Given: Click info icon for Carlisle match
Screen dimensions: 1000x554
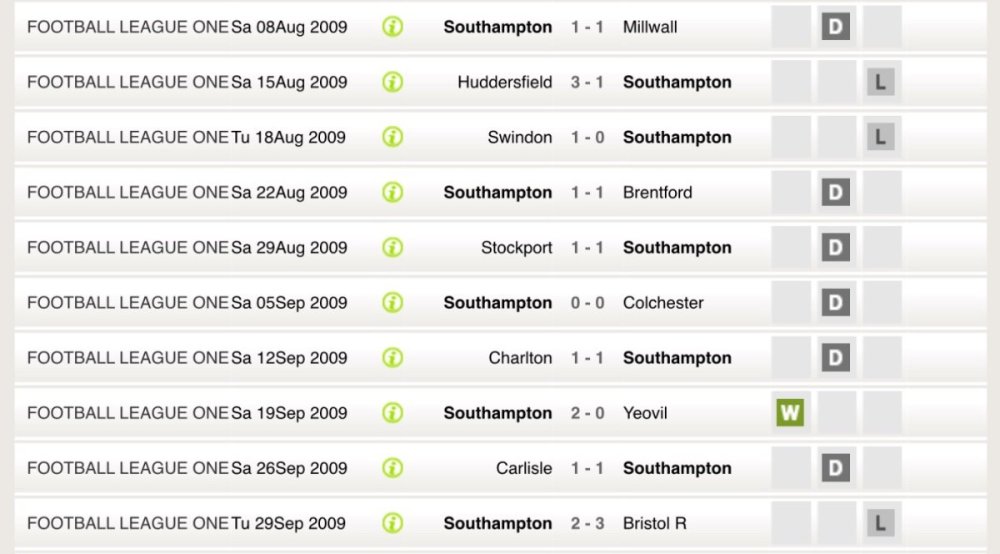Looking at the screenshot, I should 393,467.
